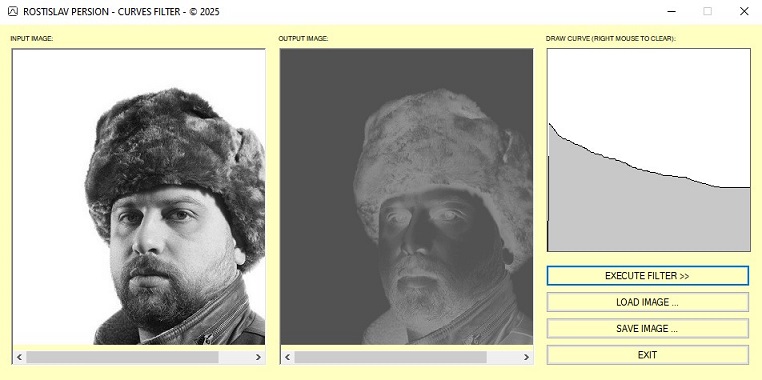Click the Execute Filter button
This screenshot has width=762, height=380.
[x=647, y=276]
